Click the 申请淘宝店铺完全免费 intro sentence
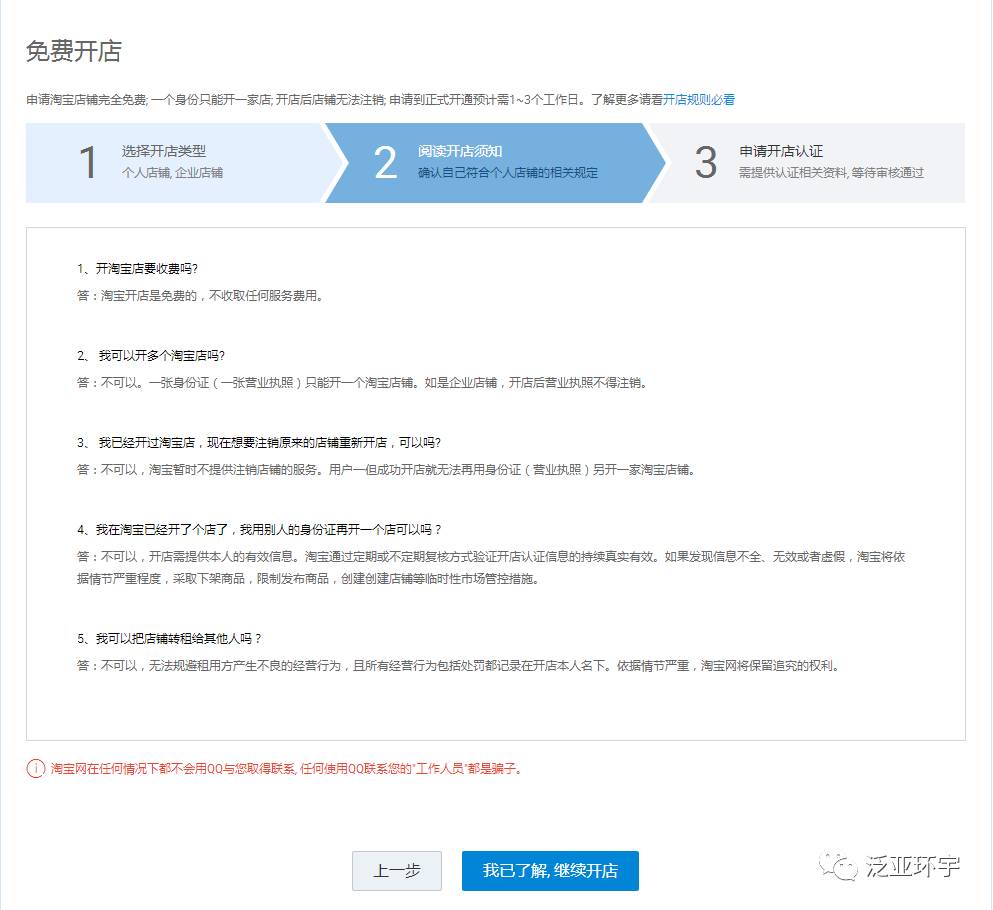The width and height of the screenshot is (993, 910). 380,99
